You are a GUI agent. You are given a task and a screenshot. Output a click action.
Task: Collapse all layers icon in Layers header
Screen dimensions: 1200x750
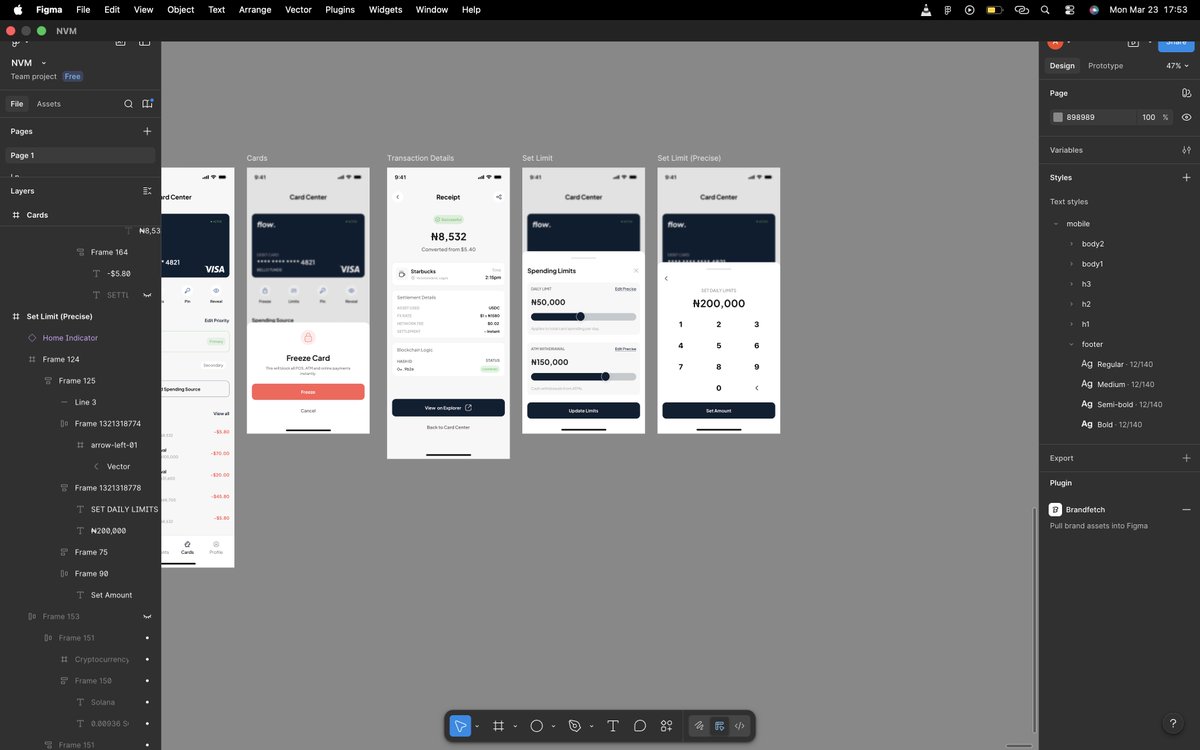pos(147,191)
